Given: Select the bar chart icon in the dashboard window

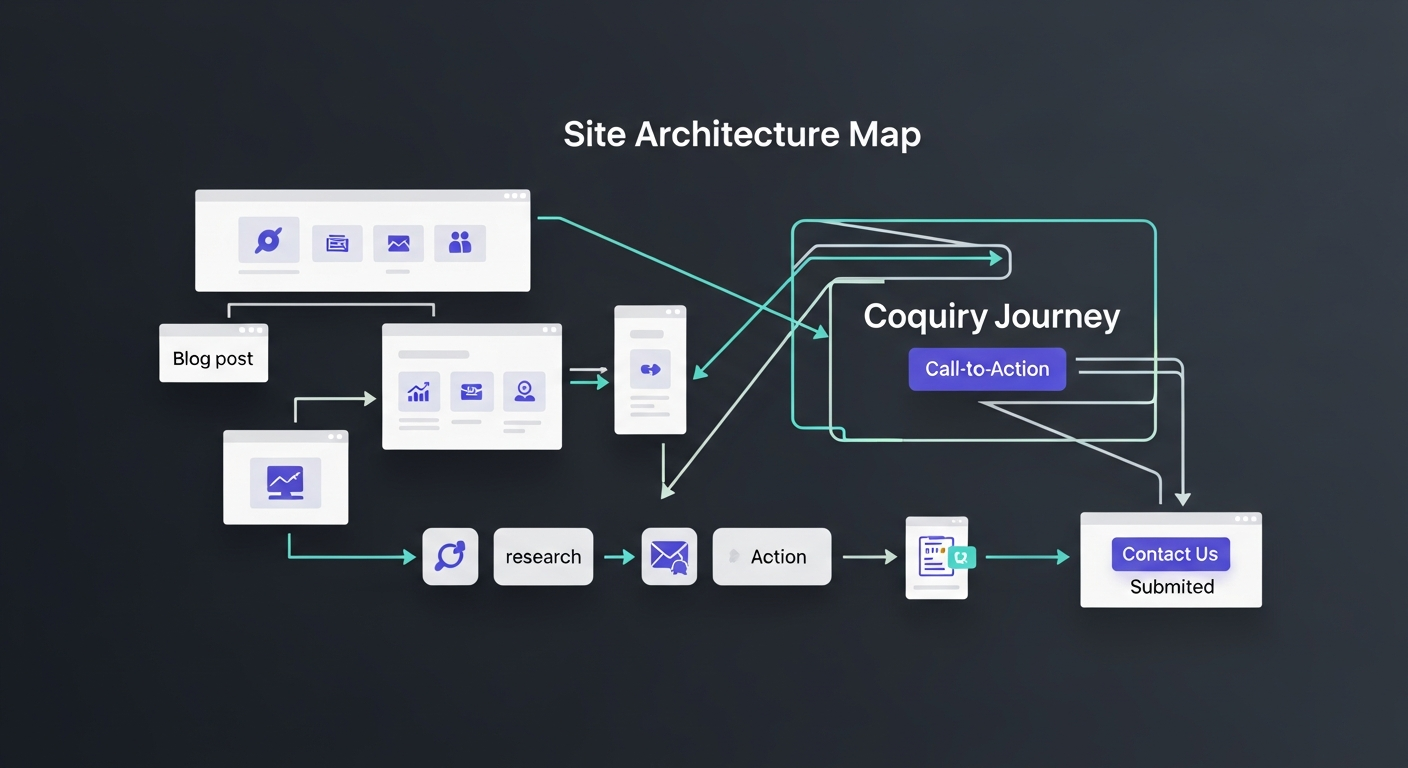Looking at the screenshot, I should [x=418, y=391].
